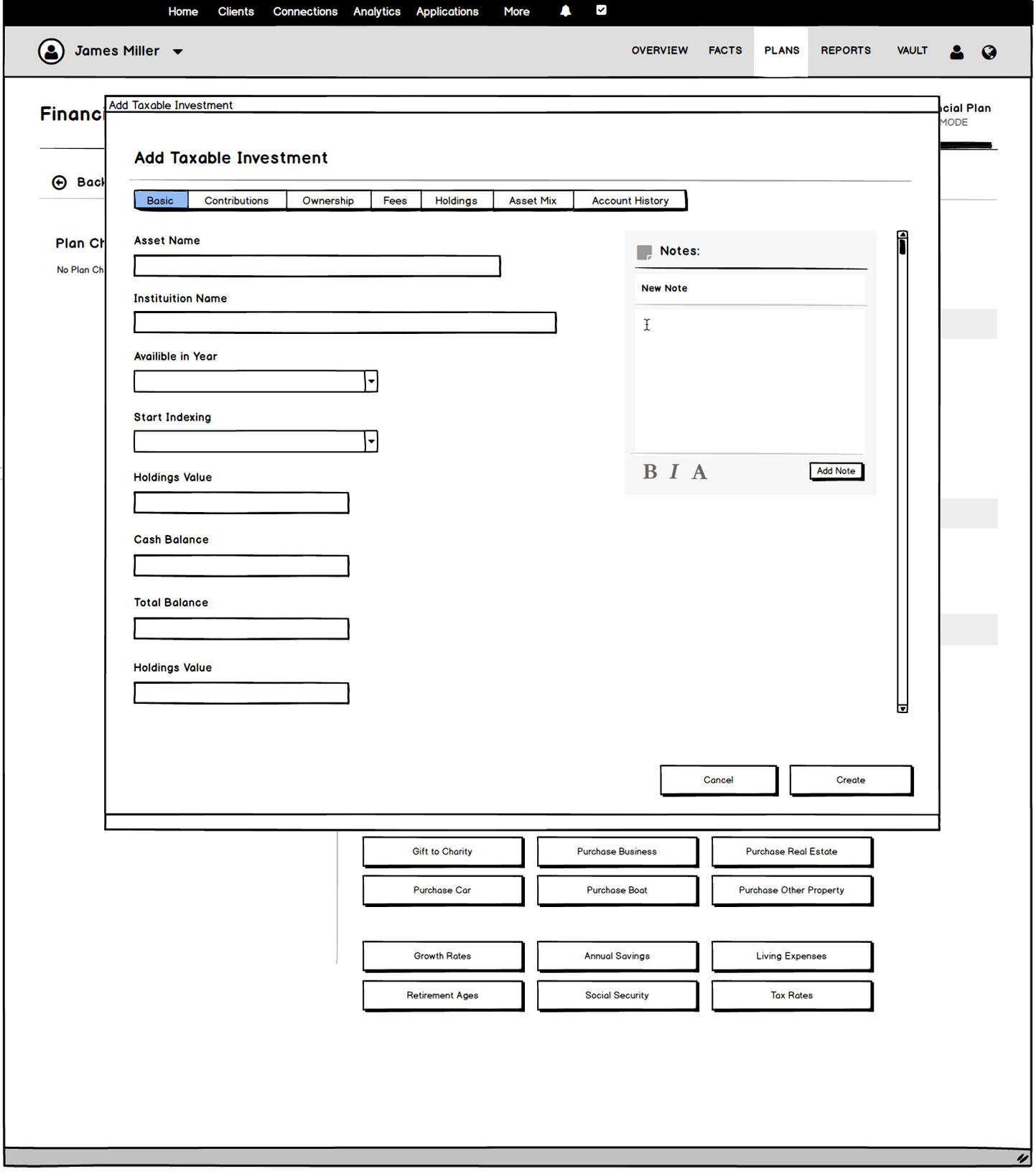
Task: Expand the James Miller client dropdown
Action: (x=178, y=52)
